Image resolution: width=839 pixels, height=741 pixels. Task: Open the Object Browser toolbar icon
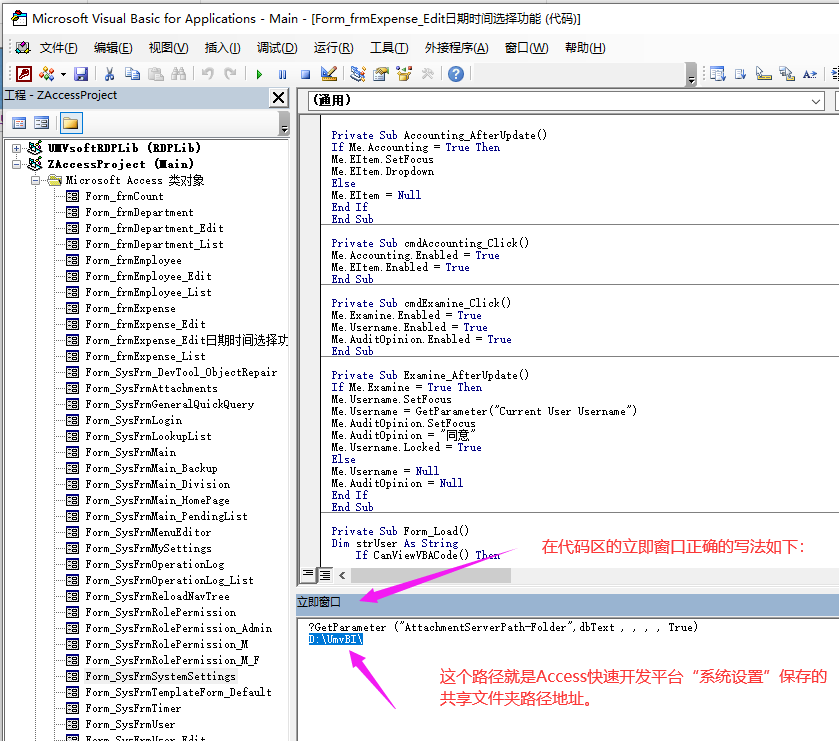[404, 74]
